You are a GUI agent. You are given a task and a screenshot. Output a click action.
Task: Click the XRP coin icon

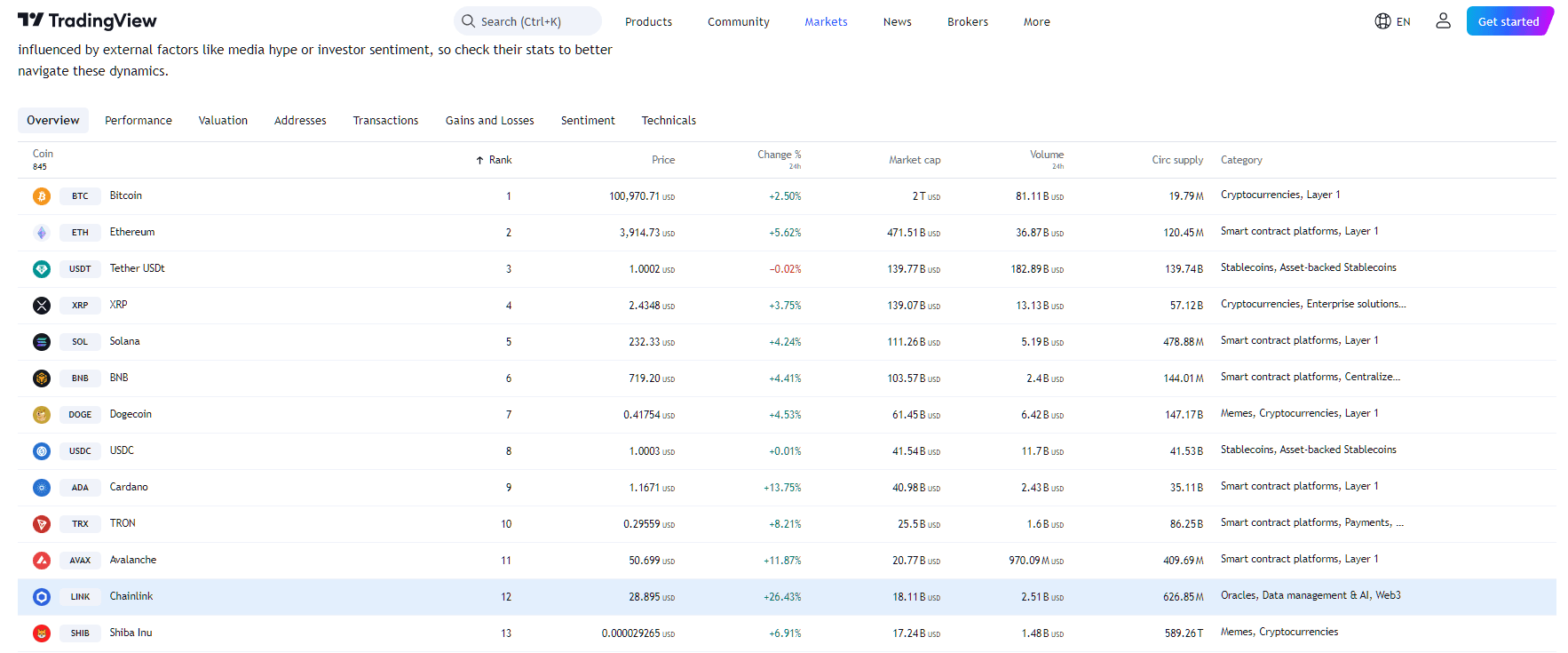[x=42, y=306]
